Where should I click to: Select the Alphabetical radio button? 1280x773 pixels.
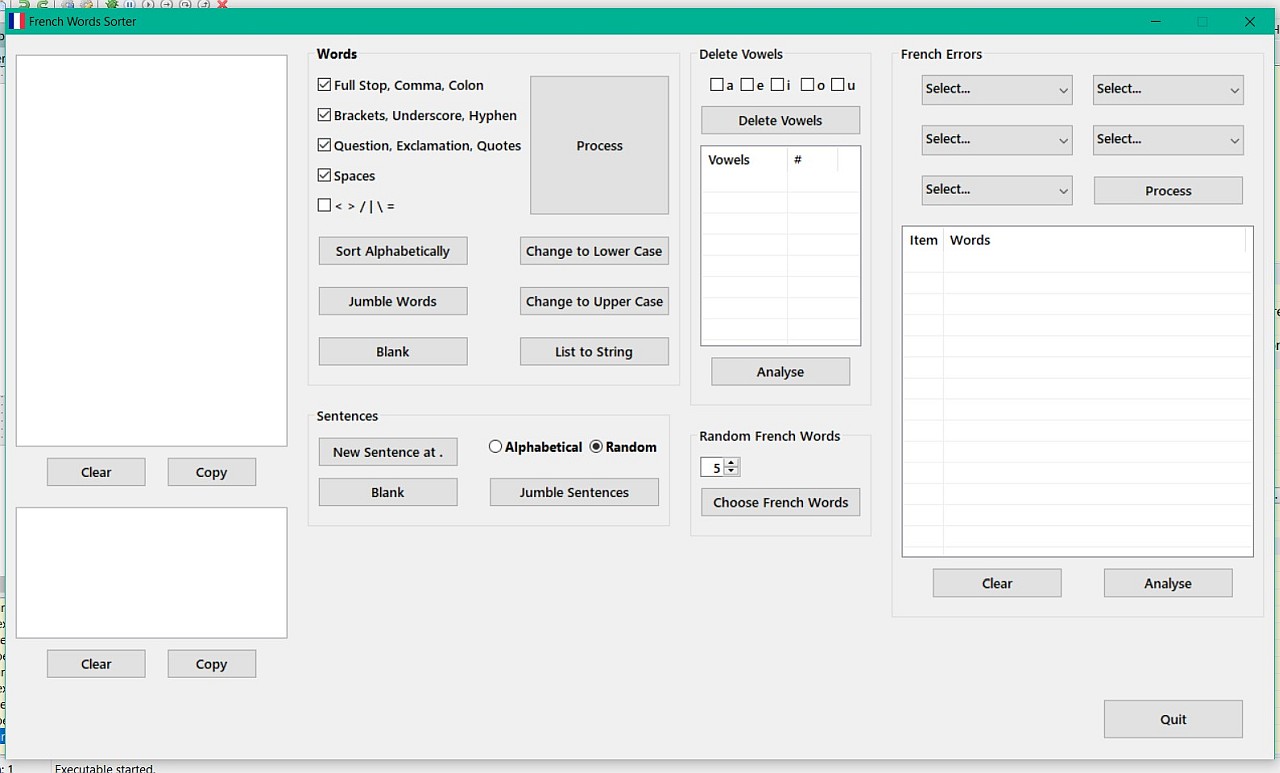pyautogui.click(x=495, y=447)
